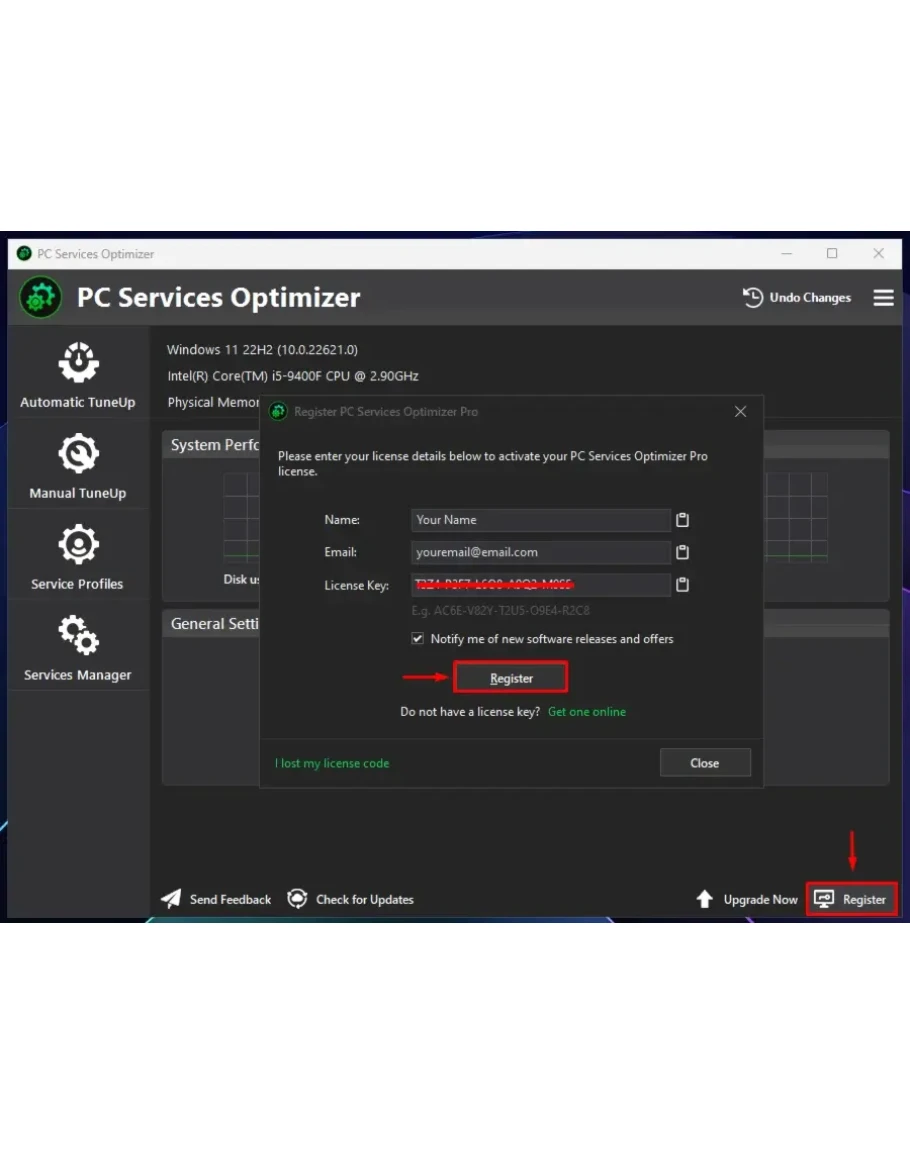Click the Register button in bottom bar
Viewport: 910px width, 1155px height.
pyautogui.click(x=852, y=899)
